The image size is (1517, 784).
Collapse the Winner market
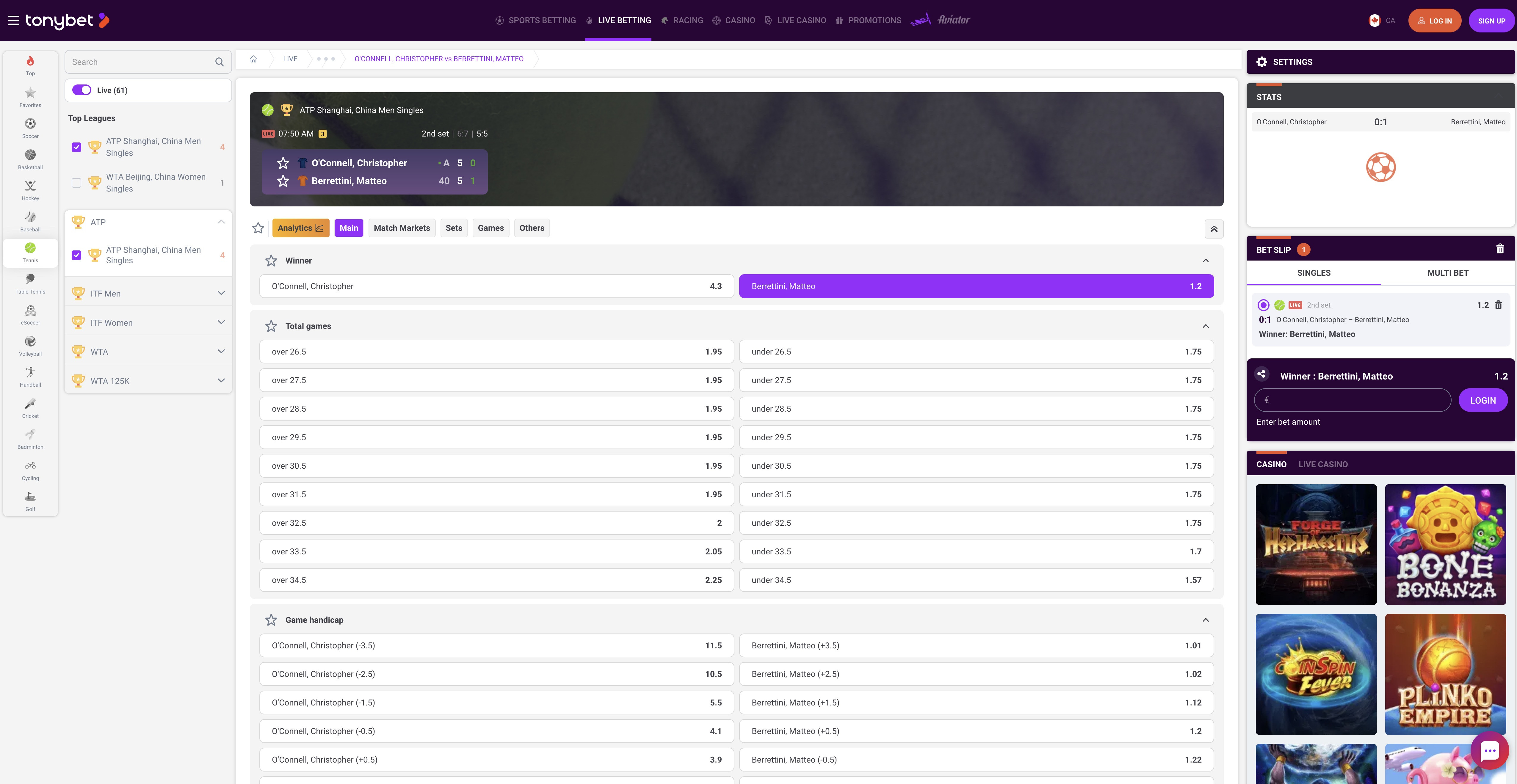(1206, 260)
